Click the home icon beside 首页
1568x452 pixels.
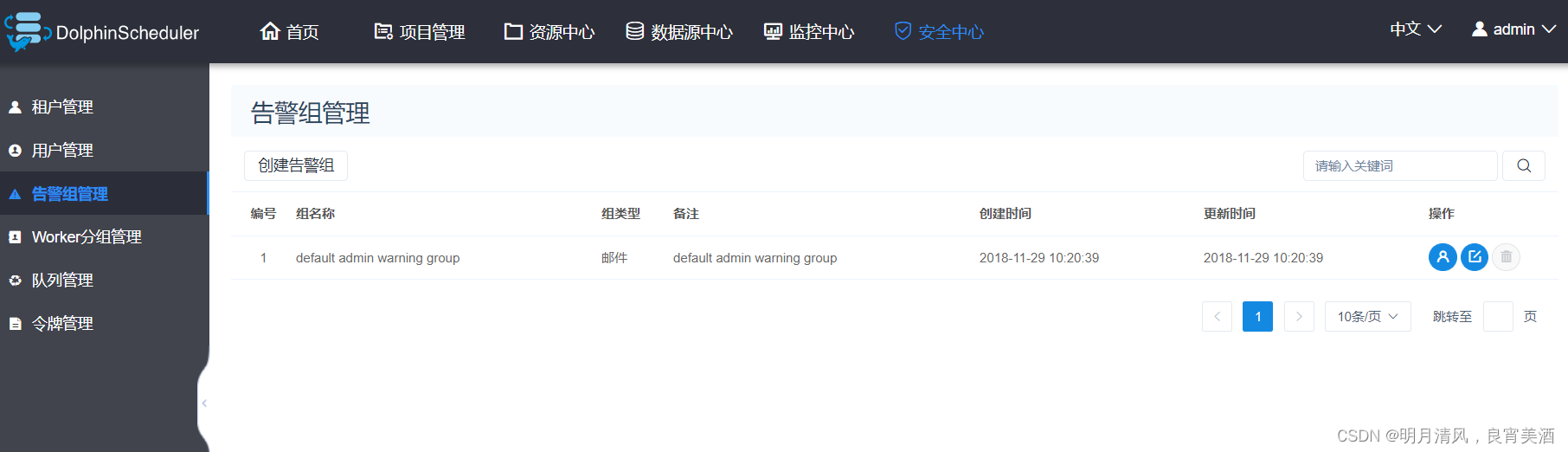click(x=270, y=31)
